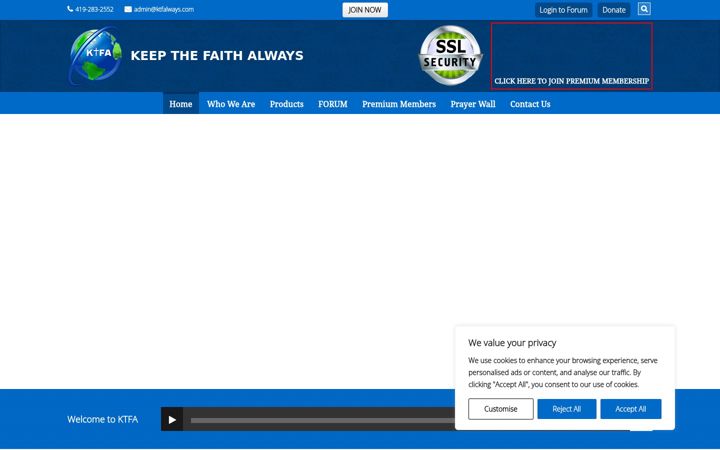Click the Donate button
720x450 pixels.
(613, 10)
